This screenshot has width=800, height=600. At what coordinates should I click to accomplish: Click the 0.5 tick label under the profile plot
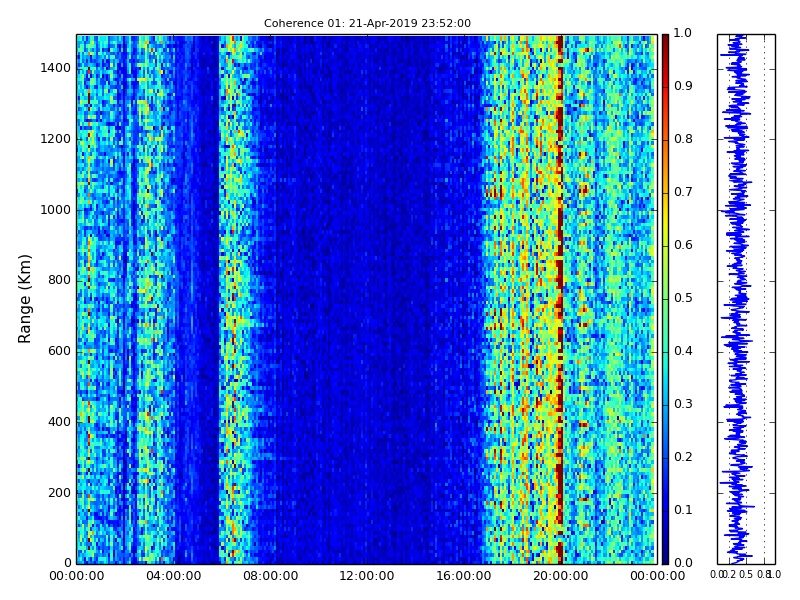[746, 574]
